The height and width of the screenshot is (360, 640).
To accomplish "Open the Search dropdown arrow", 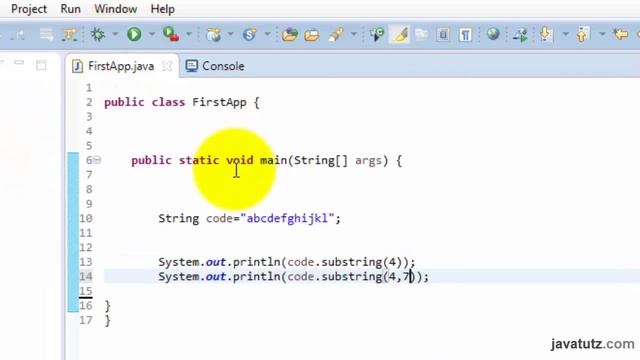I will tap(353, 34).
